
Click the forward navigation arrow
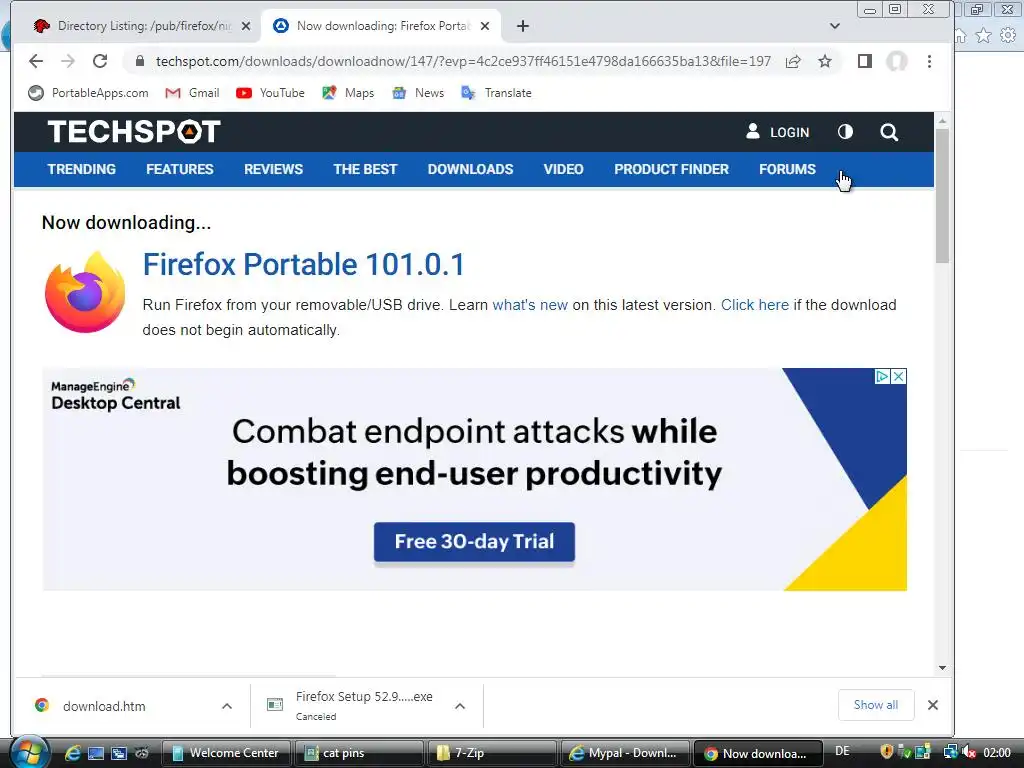click(68, 61)
